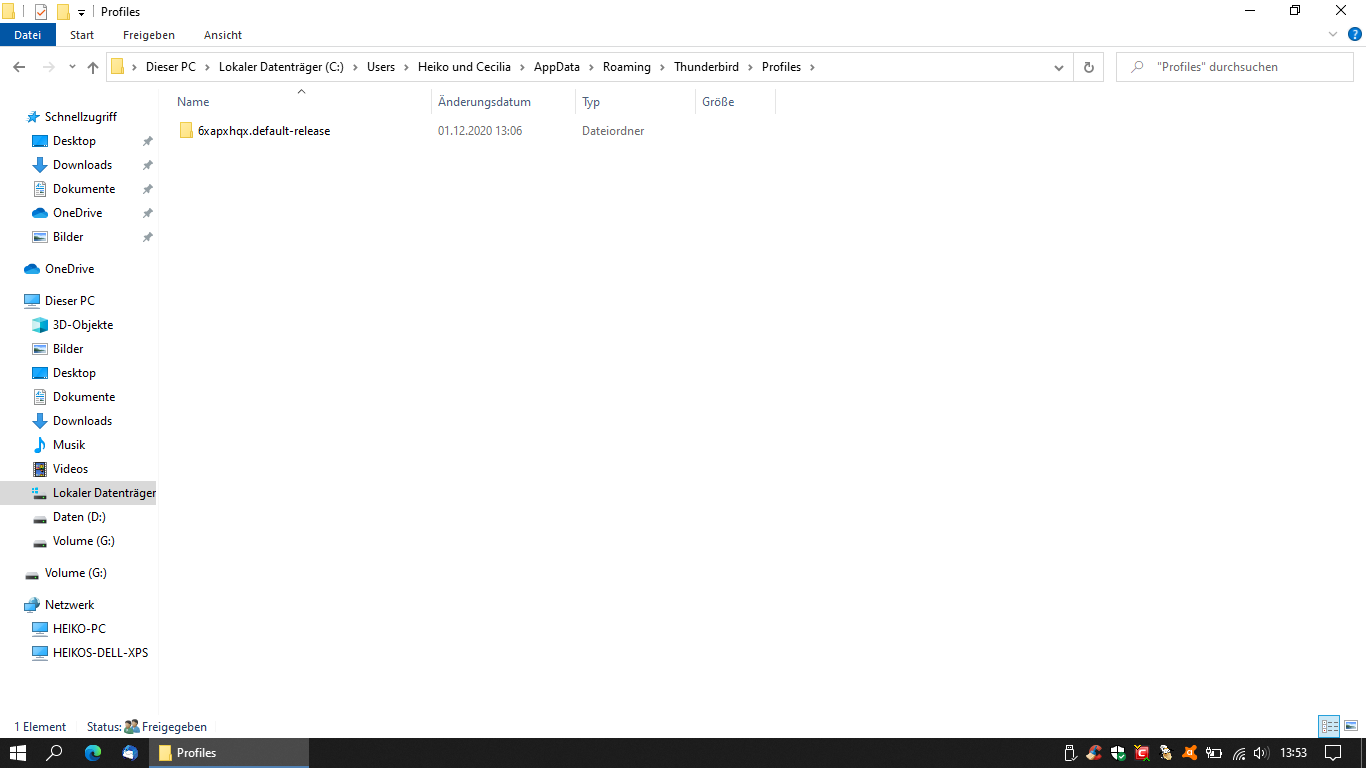This screenshot has width=1366, height=768.
Task: Open the Explorer help question mark icon
Action: 1355,34
